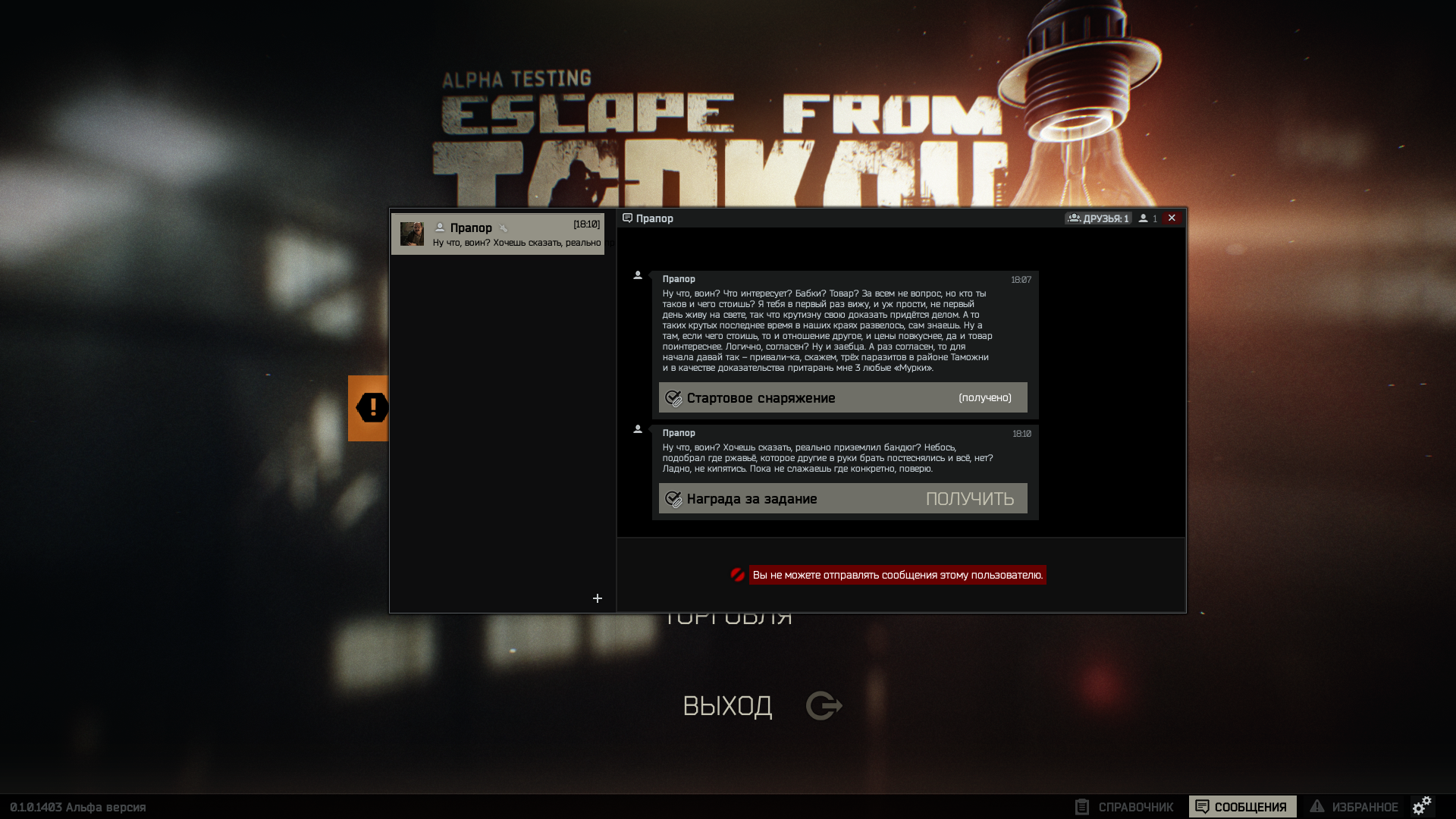Open the СПРАВОЧНИК tab in the bottom bar
1456x819 pixels.
pos(1125,807)
